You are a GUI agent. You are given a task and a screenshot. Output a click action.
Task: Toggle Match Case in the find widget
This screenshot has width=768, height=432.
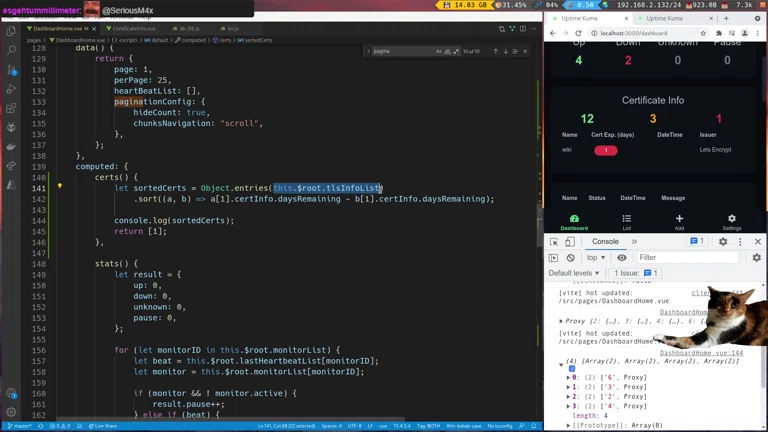coord(439,51)
